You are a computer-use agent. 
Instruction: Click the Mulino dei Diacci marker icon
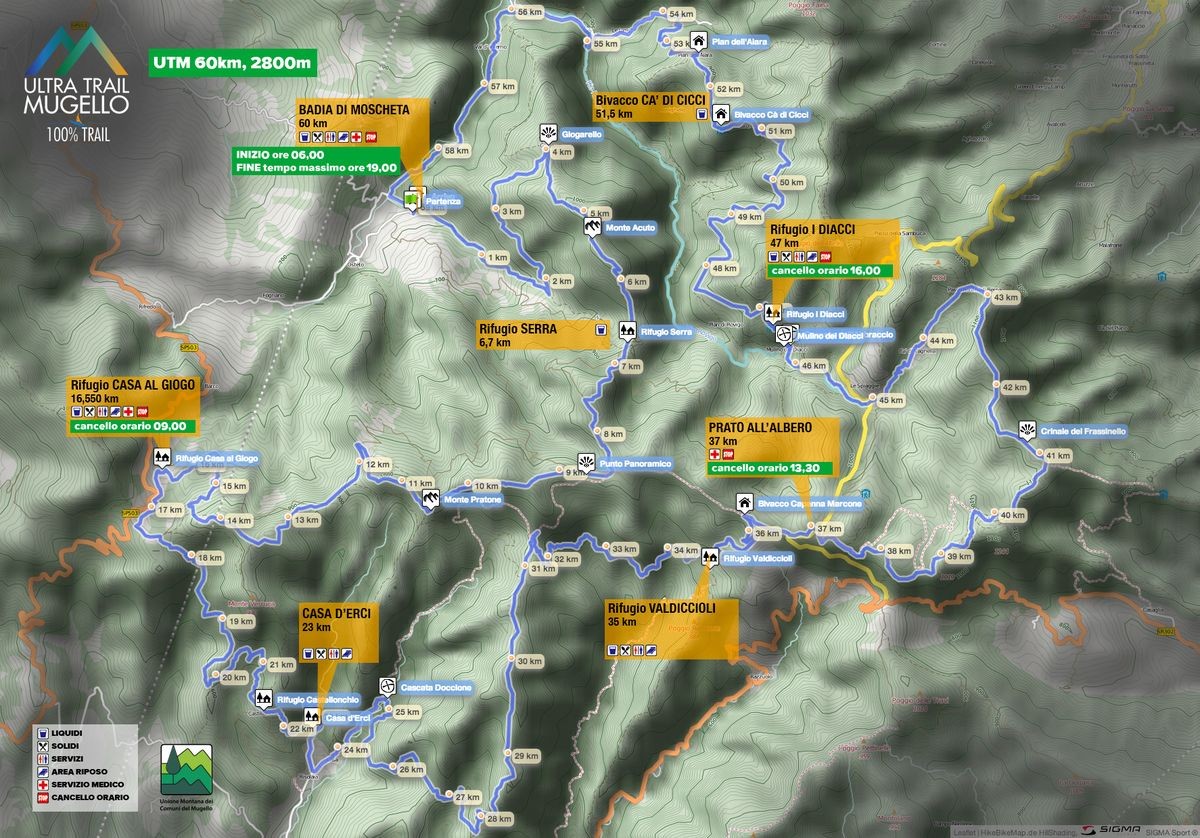(783, 335)
